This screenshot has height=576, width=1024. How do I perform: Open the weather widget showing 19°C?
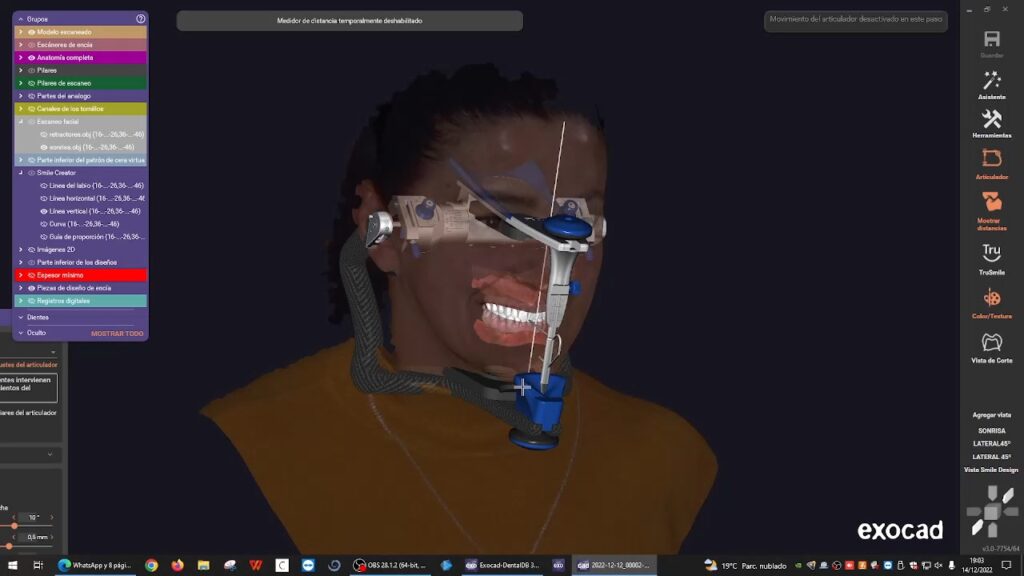[x=746, y=566]
